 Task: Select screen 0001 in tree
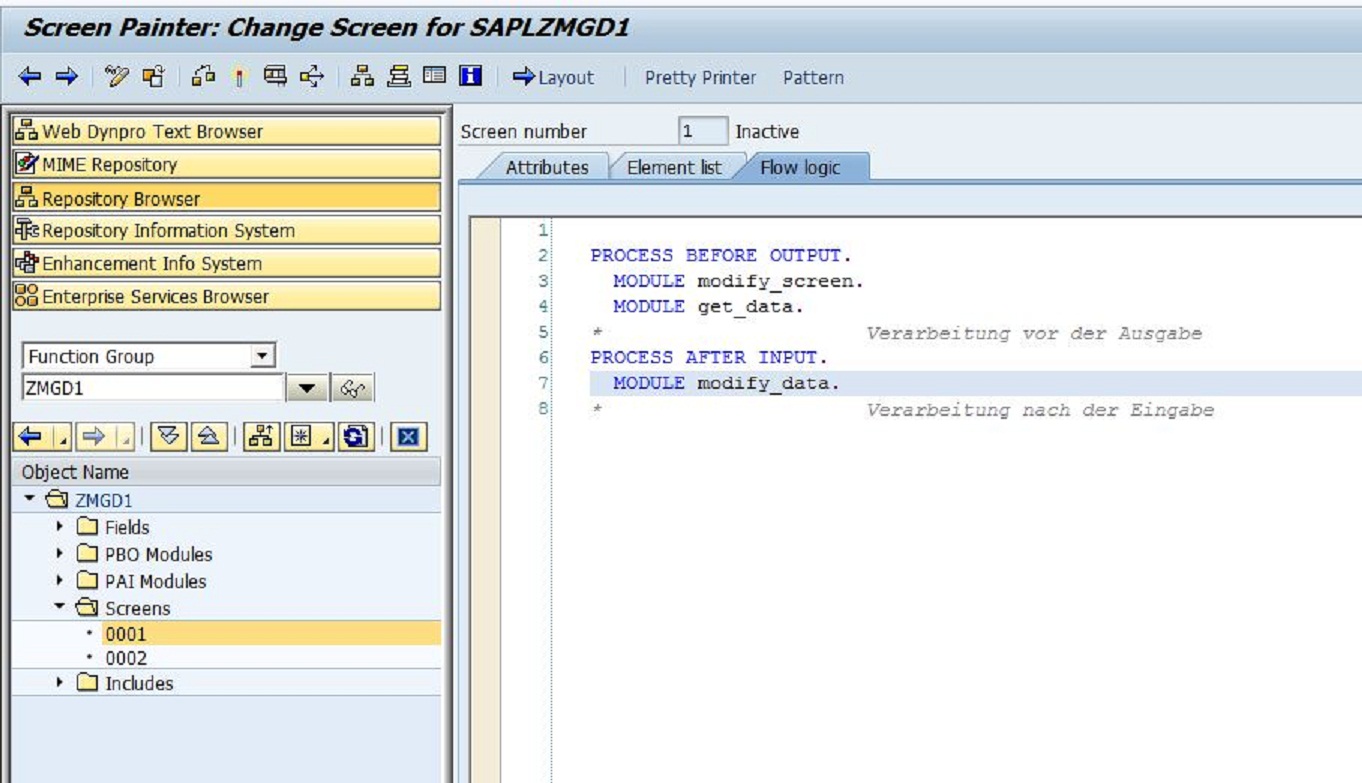click(x=125, y=633)
